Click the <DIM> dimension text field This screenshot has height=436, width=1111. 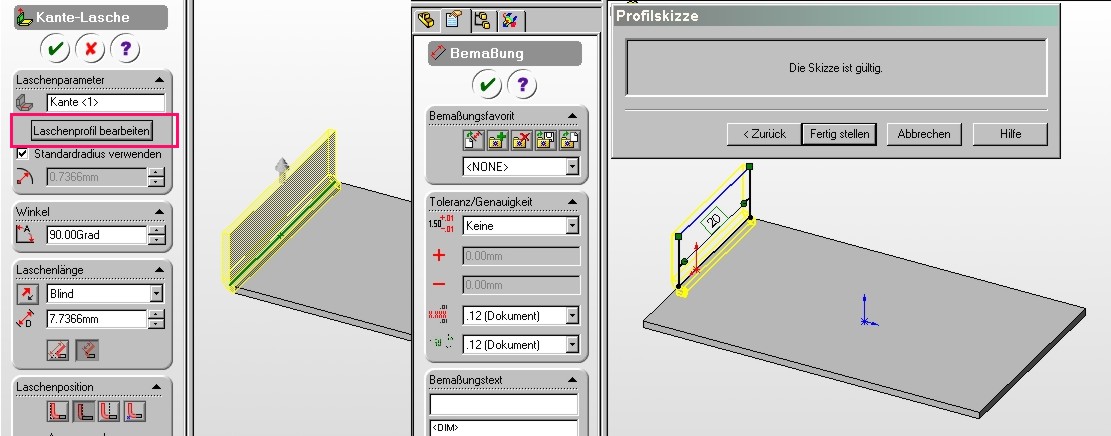pyautogui.click(x=504, y=428)
